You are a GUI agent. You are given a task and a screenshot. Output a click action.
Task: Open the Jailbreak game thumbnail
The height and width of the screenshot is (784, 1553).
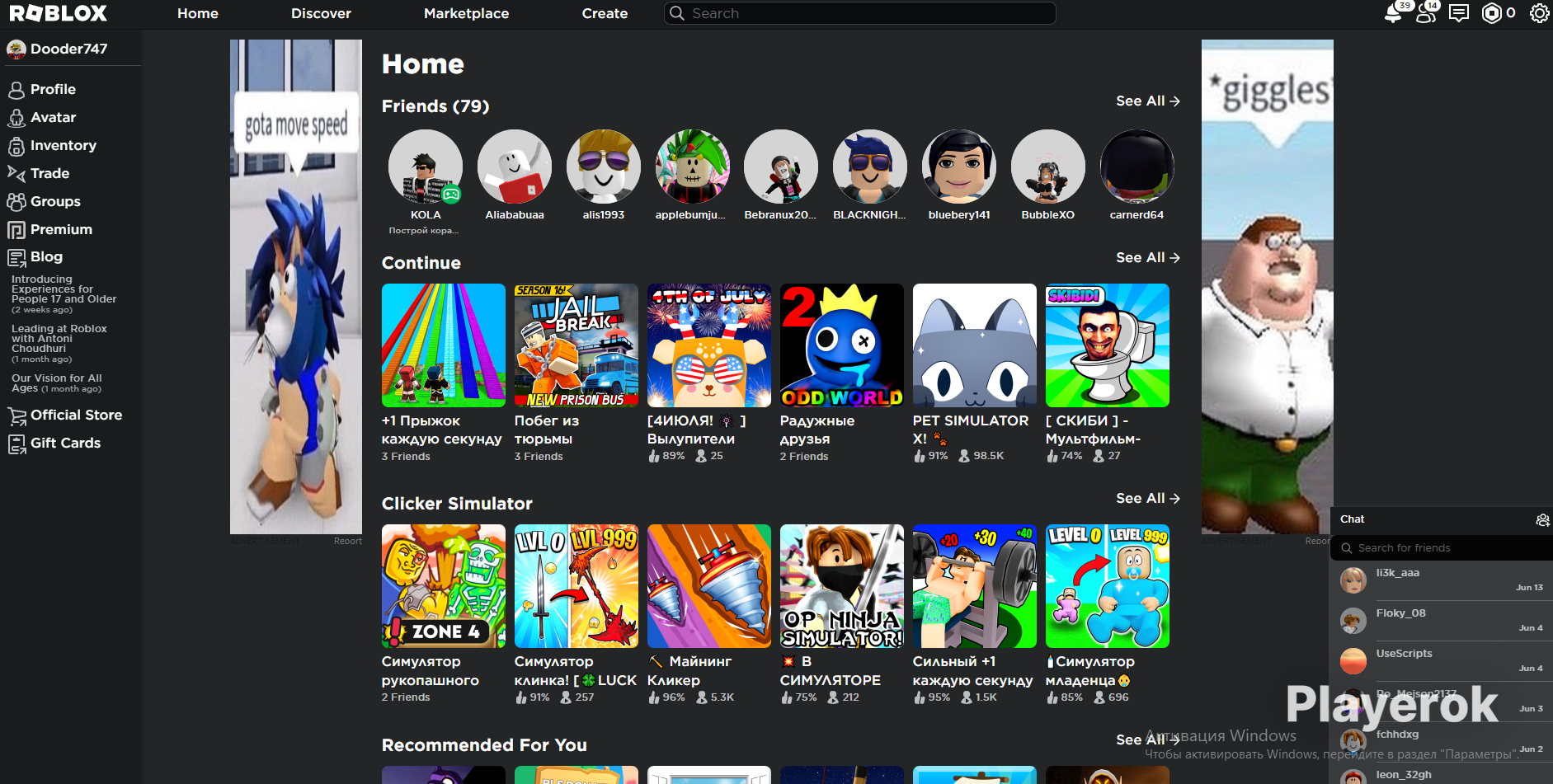click(x=576, y=345)
